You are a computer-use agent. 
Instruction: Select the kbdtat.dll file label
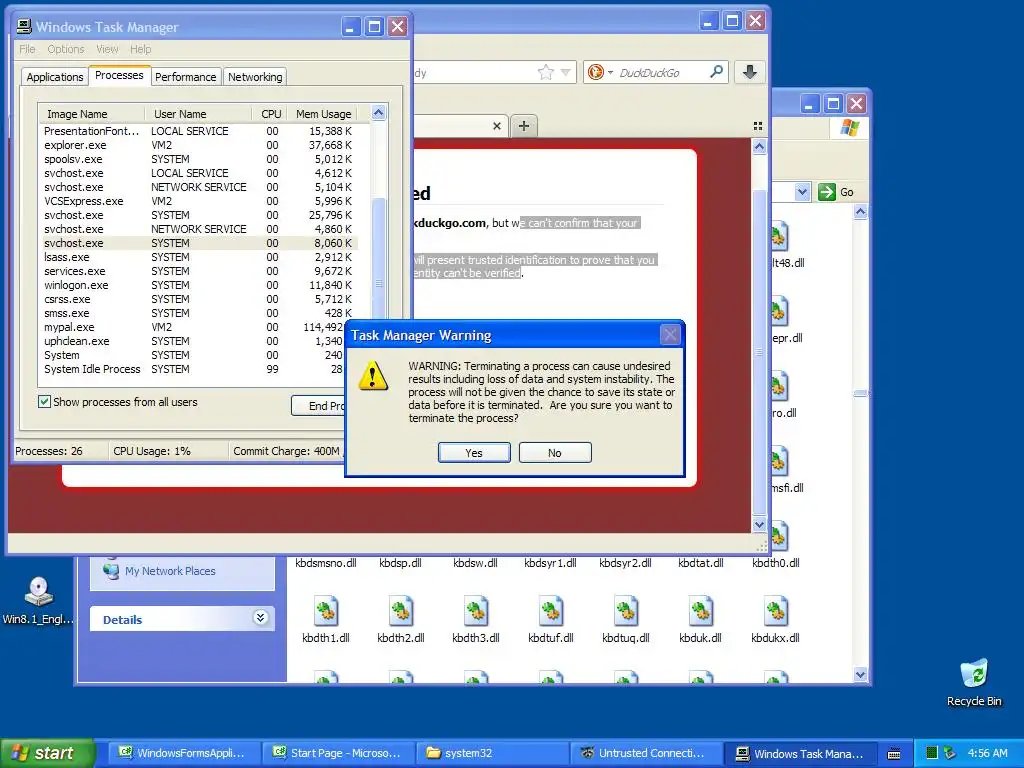point(701,563)
